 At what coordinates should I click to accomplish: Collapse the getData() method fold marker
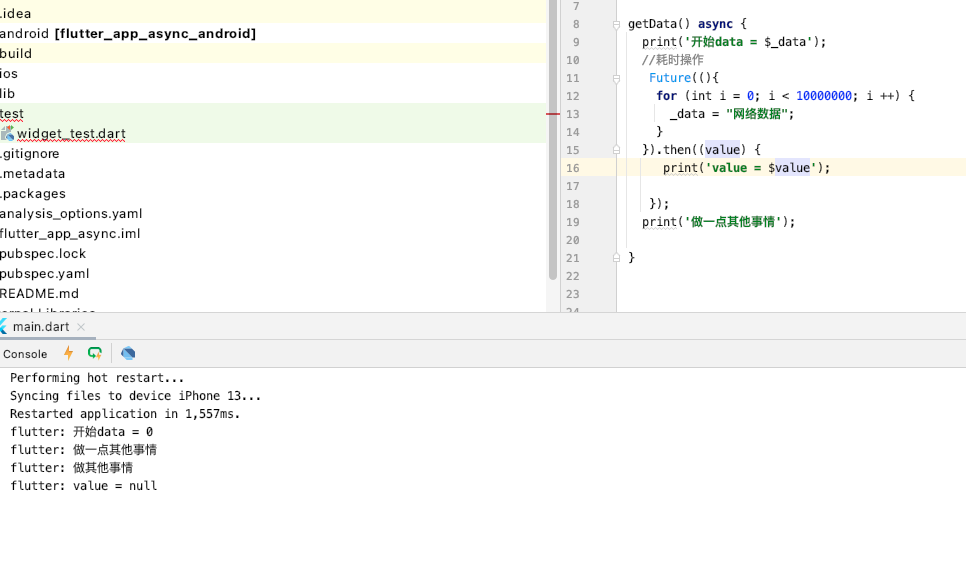[616, 25]
